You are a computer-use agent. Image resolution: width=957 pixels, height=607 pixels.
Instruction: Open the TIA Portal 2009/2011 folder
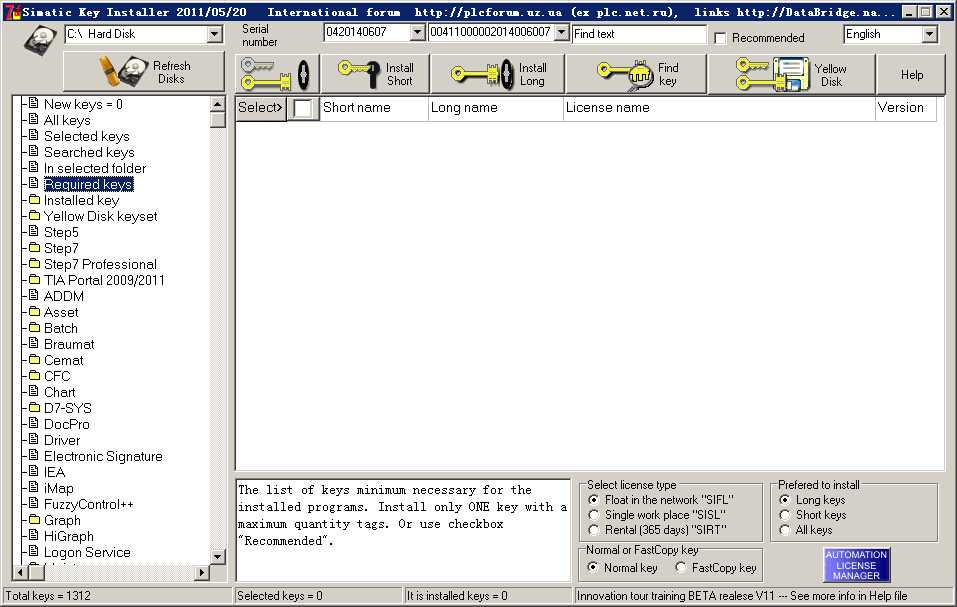coord(104,280)
